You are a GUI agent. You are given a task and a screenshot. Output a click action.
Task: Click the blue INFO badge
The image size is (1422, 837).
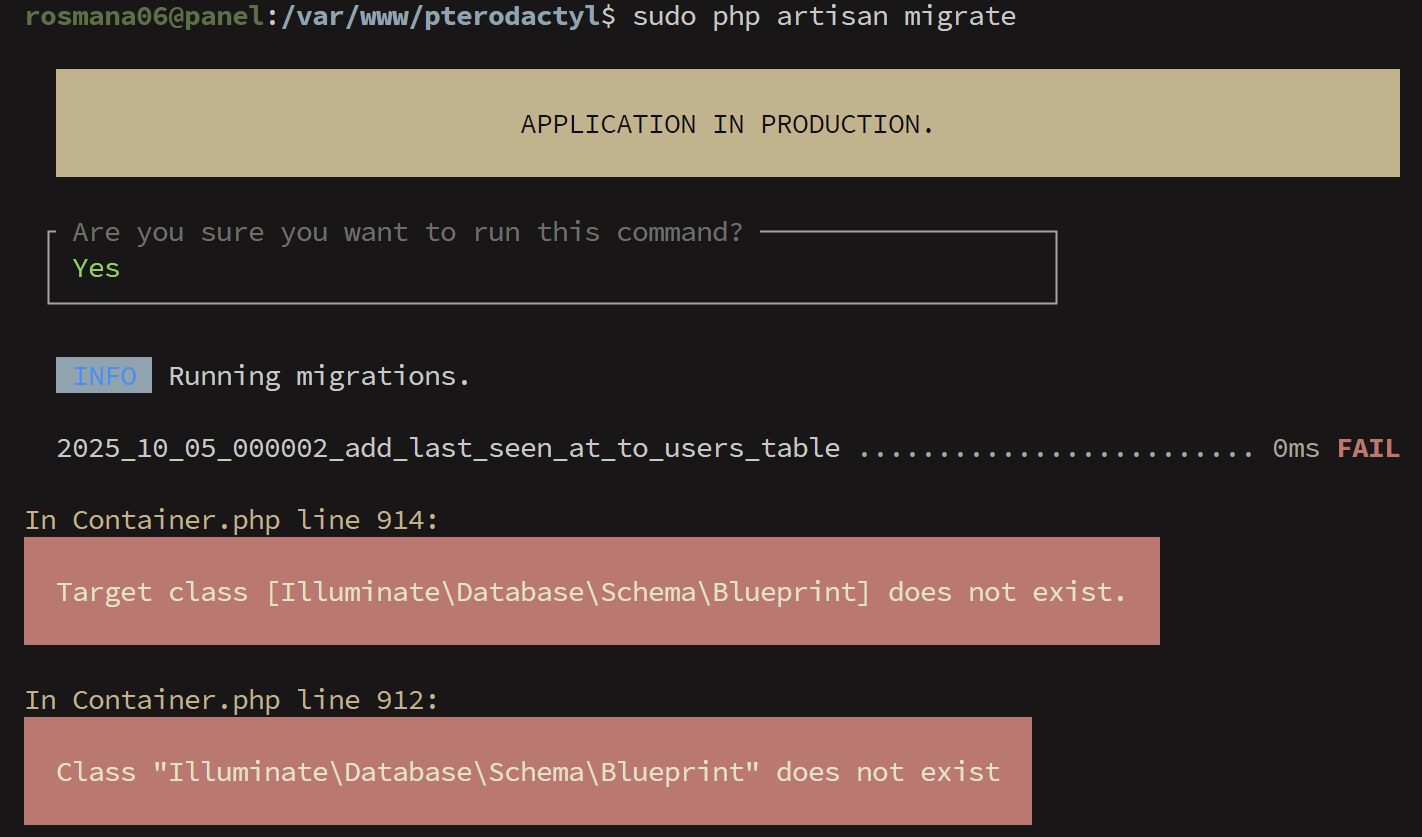(x=104, y=376)
